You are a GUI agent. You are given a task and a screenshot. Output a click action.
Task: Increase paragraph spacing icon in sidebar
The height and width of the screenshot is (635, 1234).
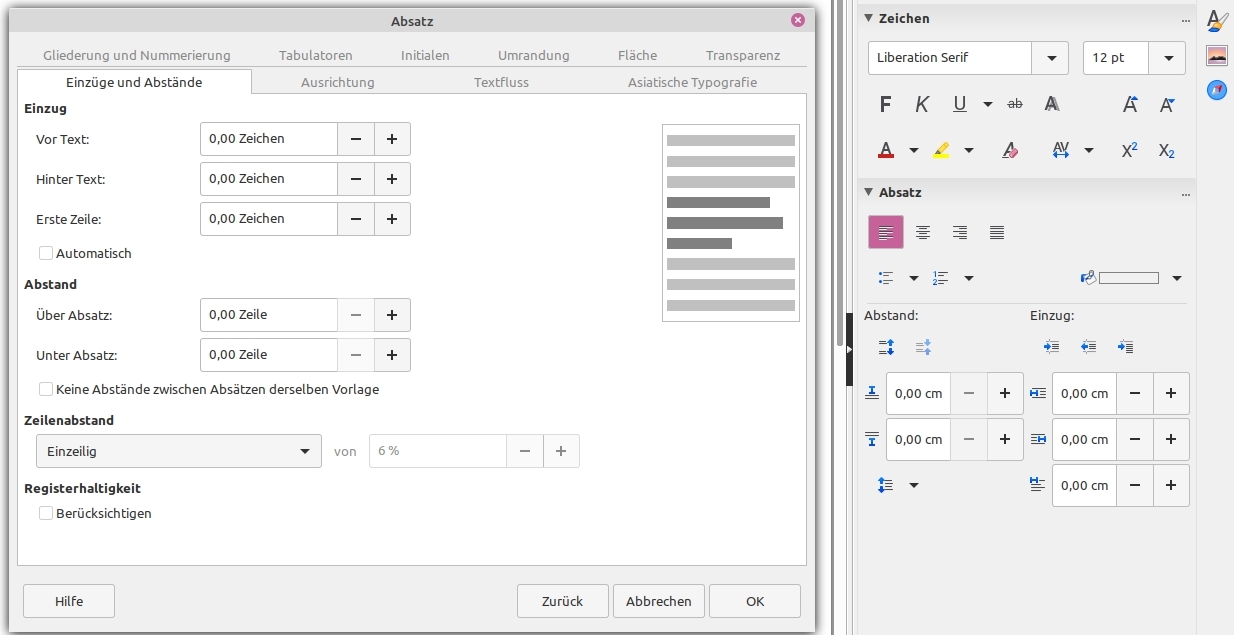[x=886, y=347]
